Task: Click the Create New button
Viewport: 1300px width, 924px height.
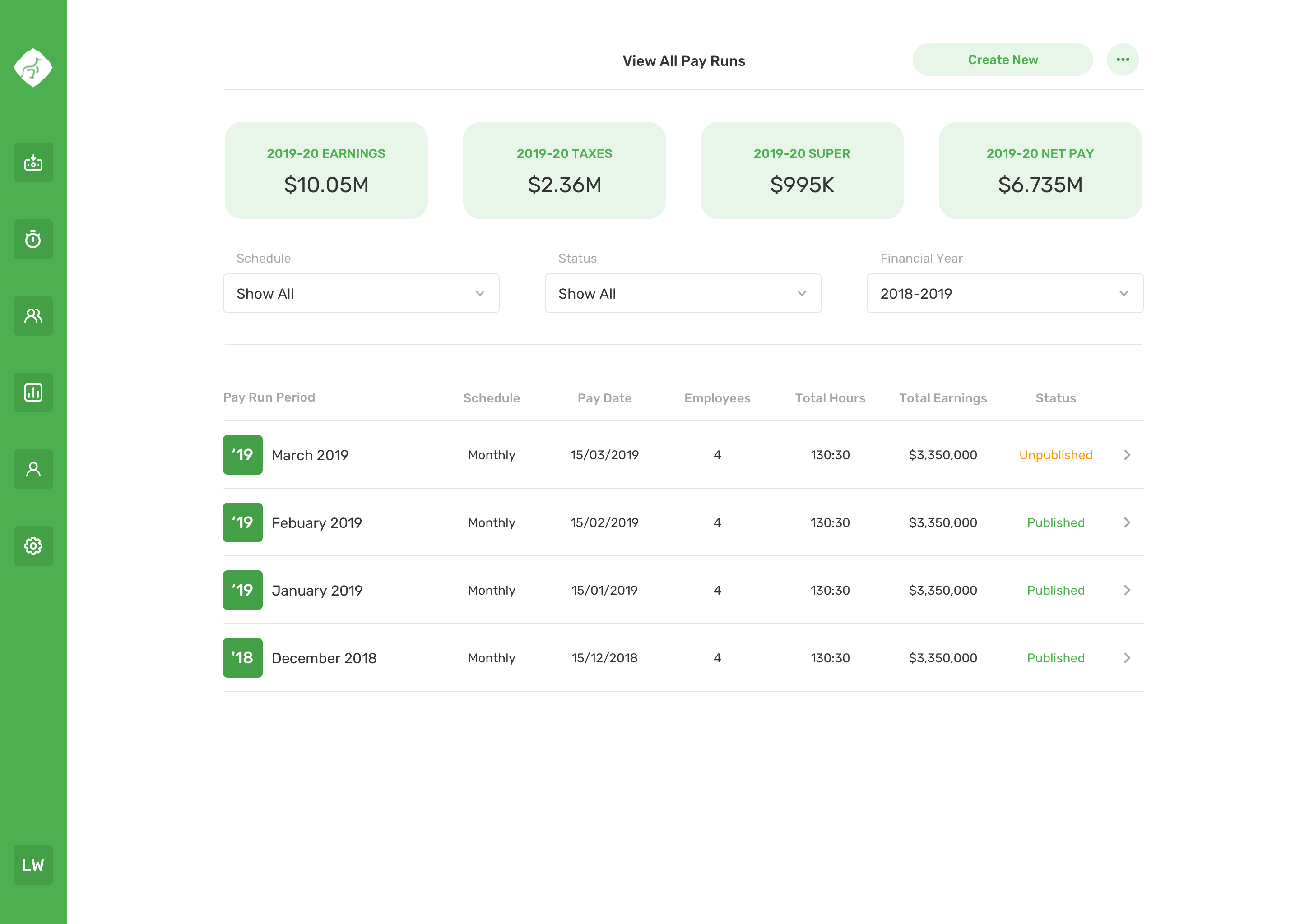Action: coord(1003,60)
